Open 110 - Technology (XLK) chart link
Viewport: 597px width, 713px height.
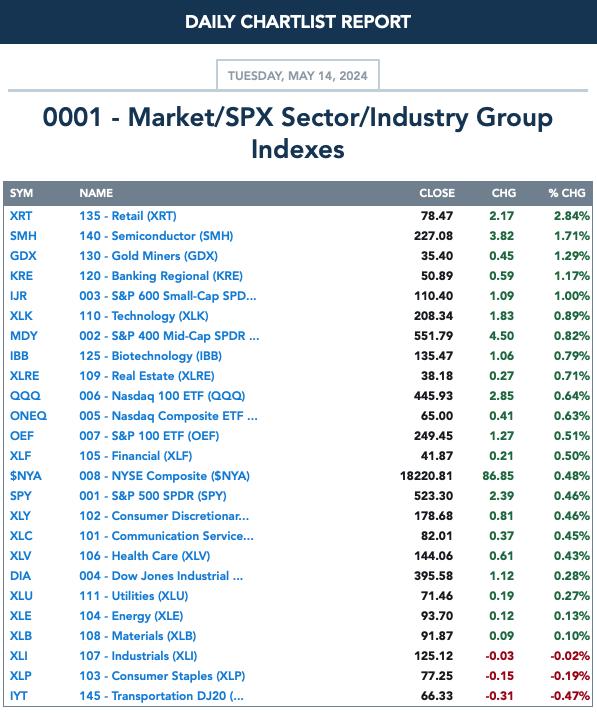click(x=144, y=316)
